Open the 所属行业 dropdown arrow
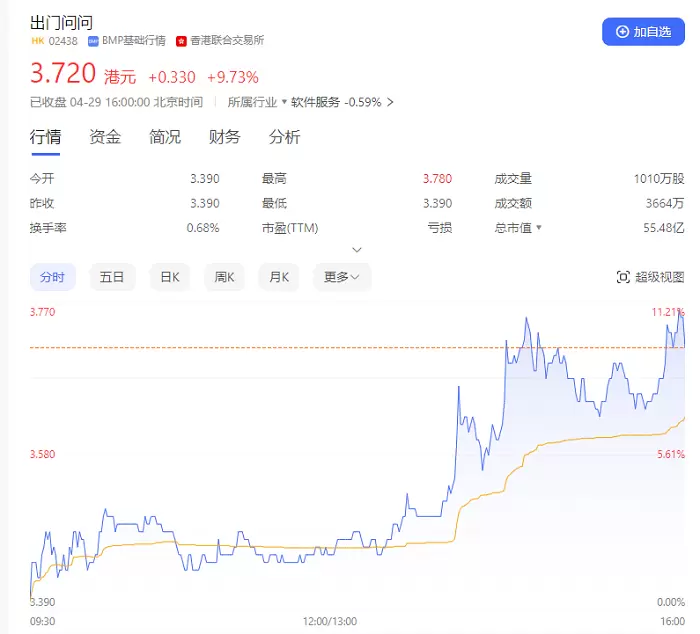The image size is (700, 634). coord(284,102)
